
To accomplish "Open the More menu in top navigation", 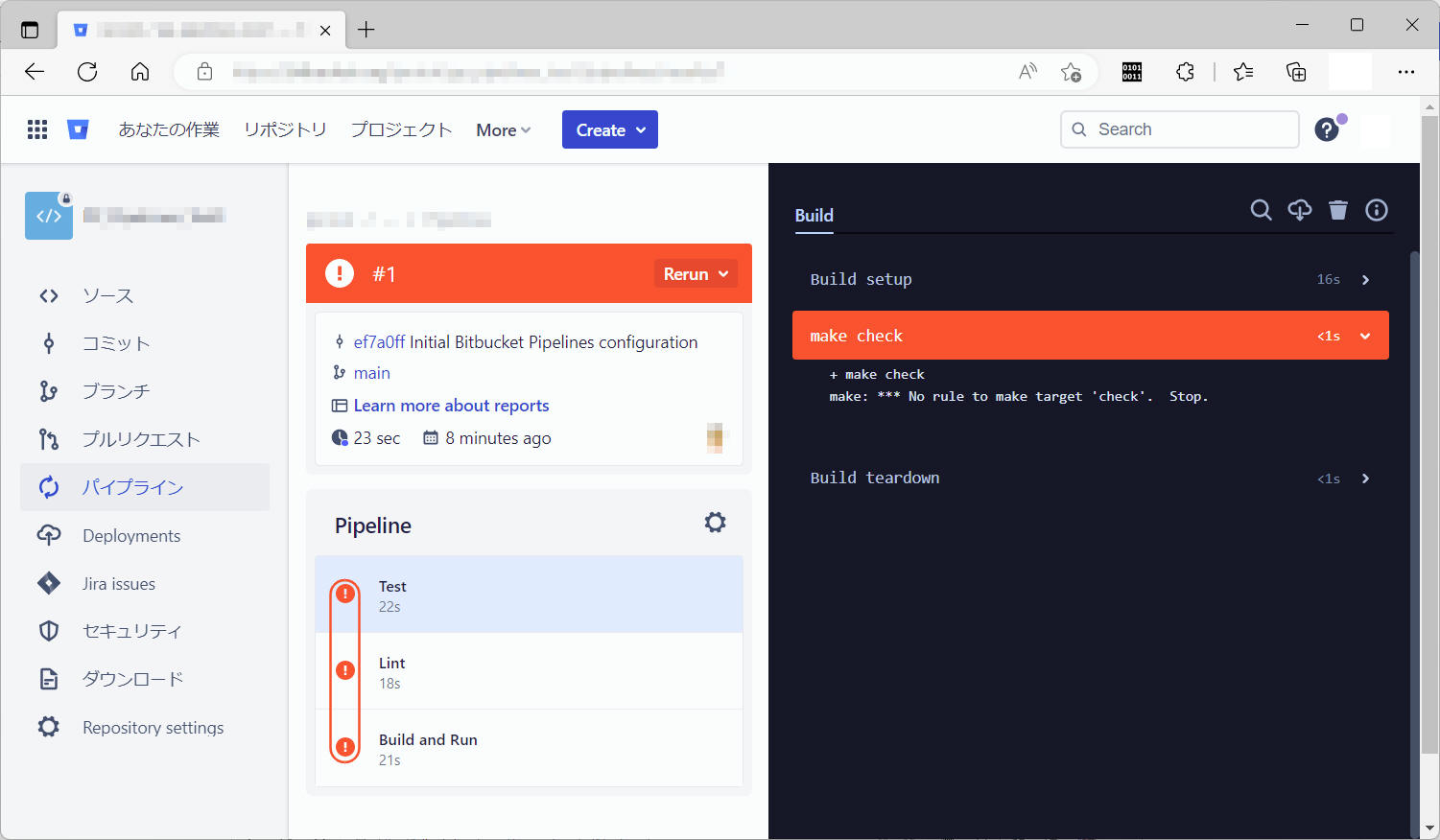I will click(503, 130).
